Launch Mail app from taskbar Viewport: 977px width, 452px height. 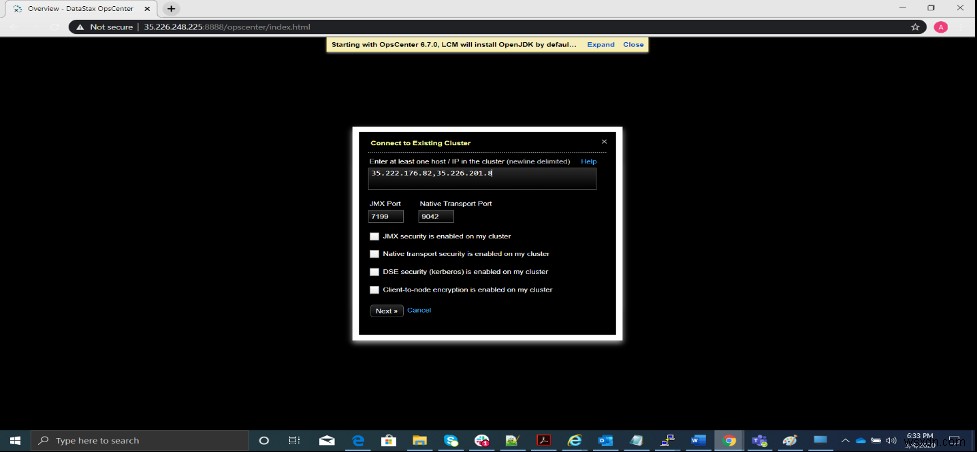326,440
